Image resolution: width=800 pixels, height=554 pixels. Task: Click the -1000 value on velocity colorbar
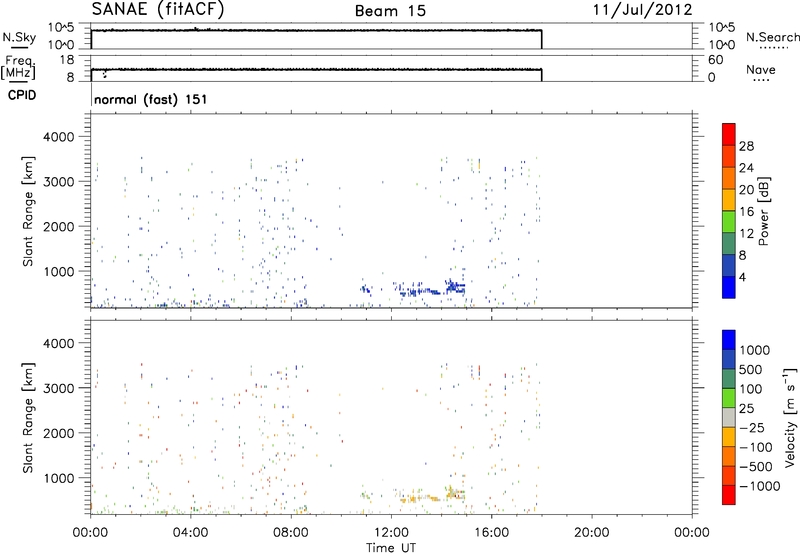point(759,486)
